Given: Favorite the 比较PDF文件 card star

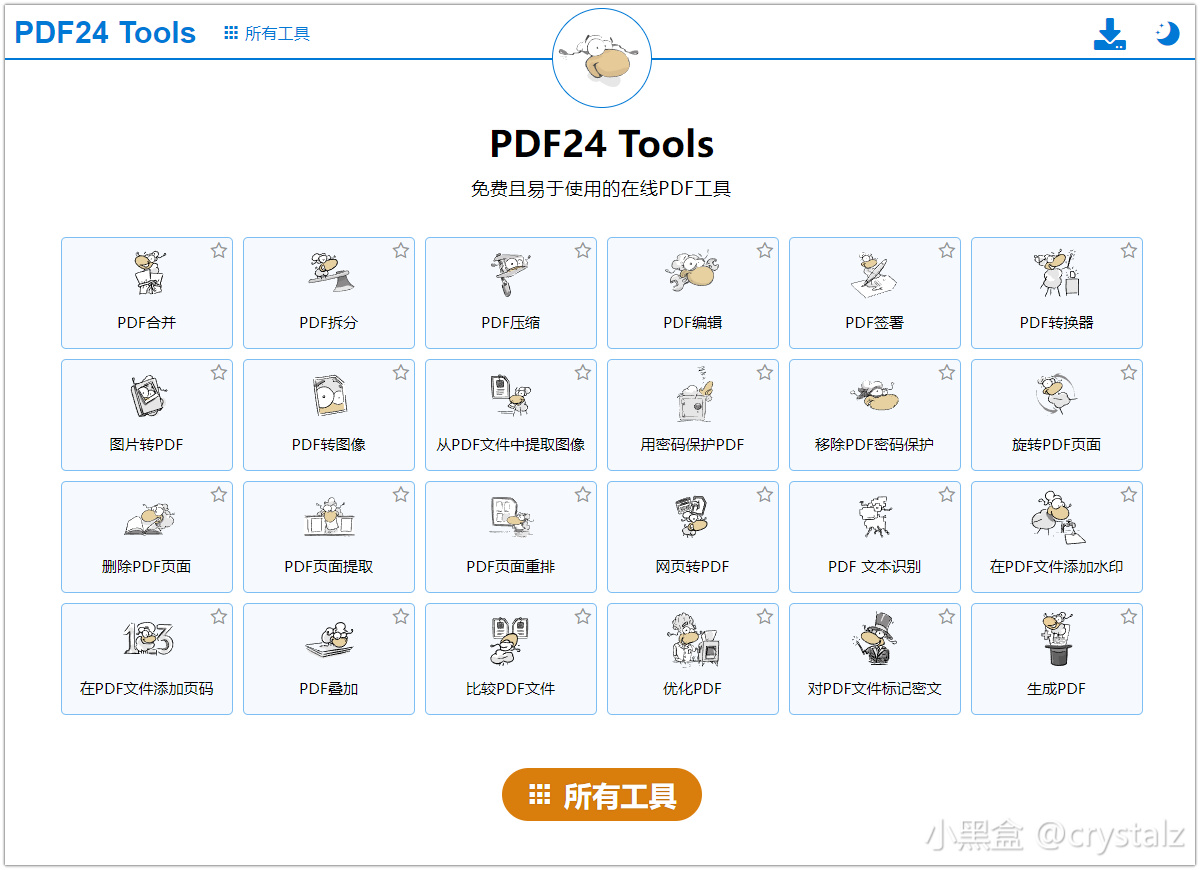Looking at the screenshot, I should click(x=583, y=616).
